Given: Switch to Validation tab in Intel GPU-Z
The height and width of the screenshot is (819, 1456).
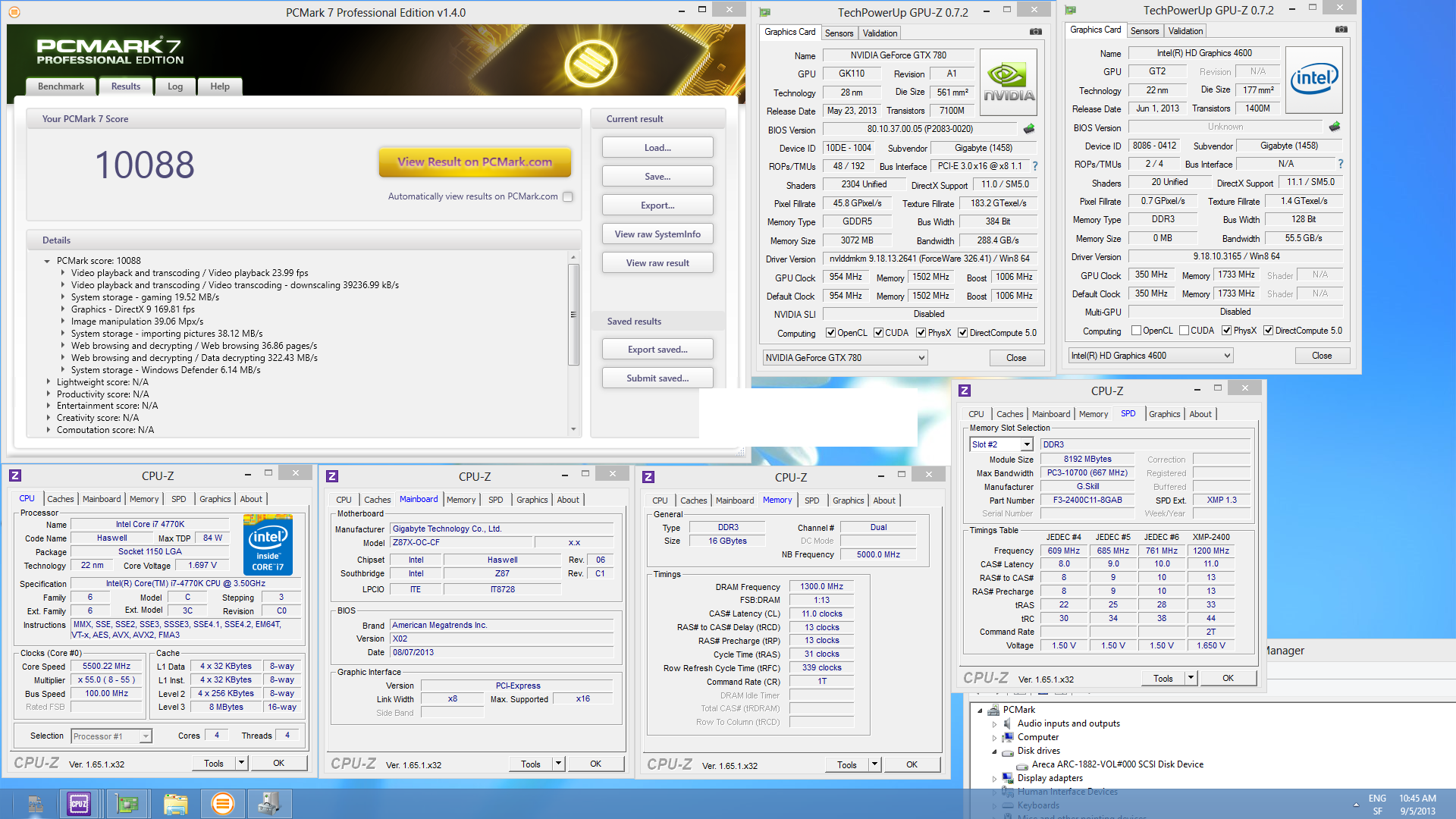Looking at the screenshot, I should [1185, 31].
